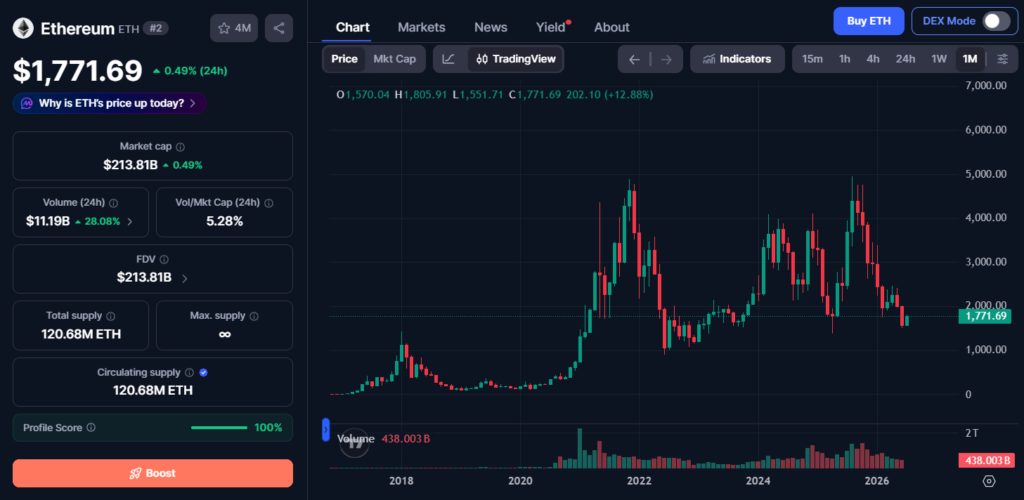Image resolution: width=1024 pixels, height=500 pixels.
Task: Expand FDV details chevron
Action: (184, 278)
